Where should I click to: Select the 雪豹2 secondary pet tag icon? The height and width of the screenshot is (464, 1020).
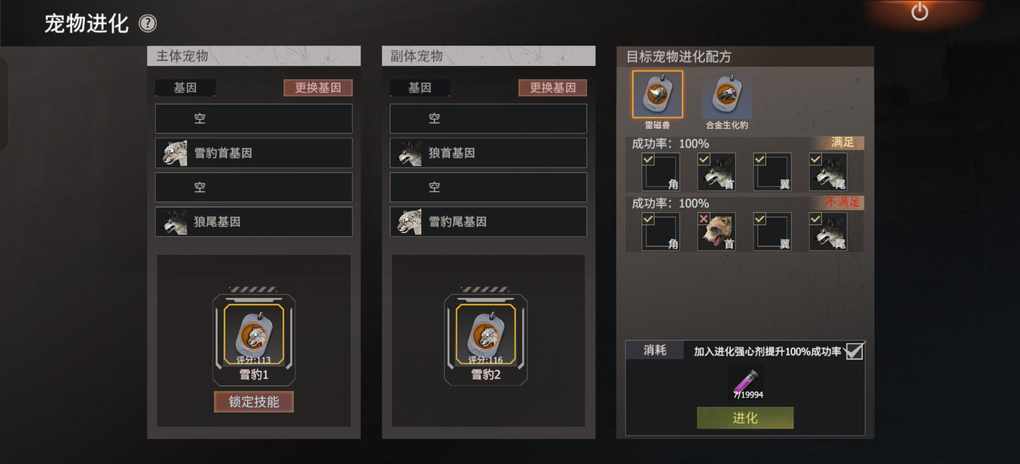[486, 334]
